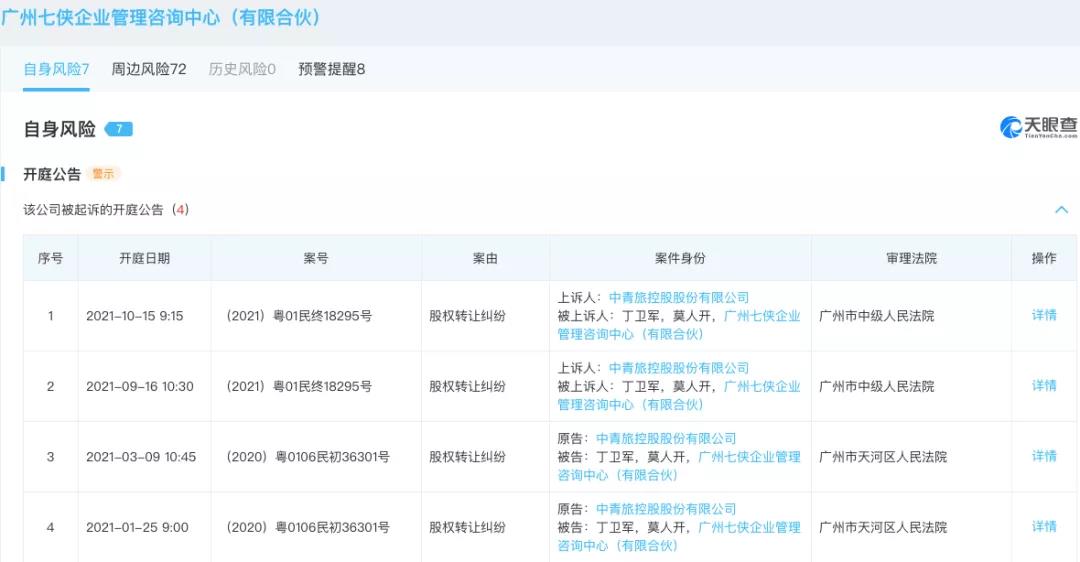The width and height of the screenshot is (1080, 562).
Task: Open 广州七侠企业管理咨询中心 defendant link in row 3
Action: [x=678, y=466]
